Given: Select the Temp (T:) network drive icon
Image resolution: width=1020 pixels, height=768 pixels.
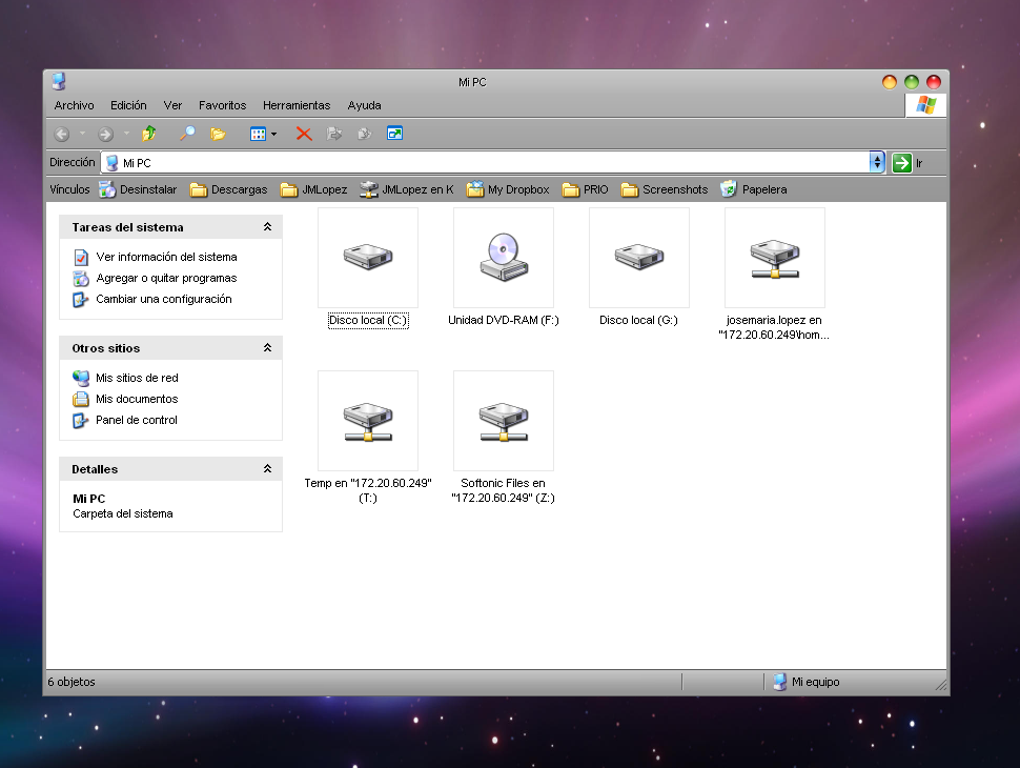Looking at the screenshot, I should (368, 421).
